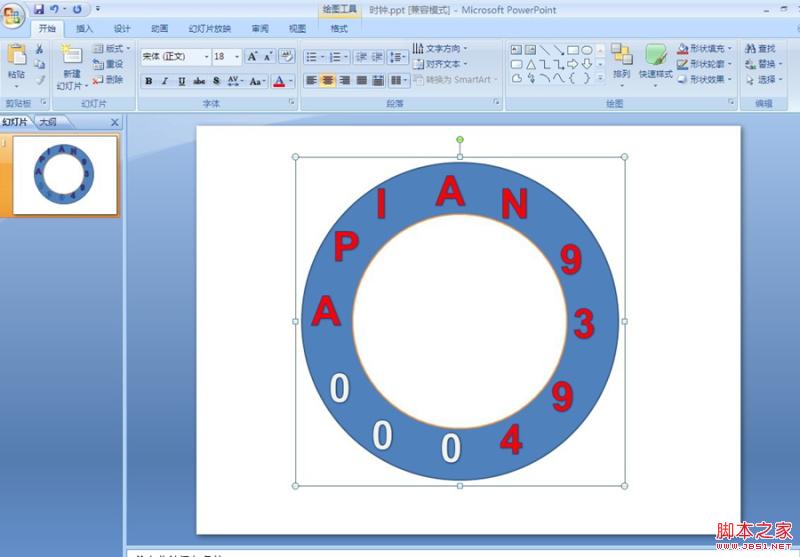Open the 替换 (Replace) command

tap(763, 64)
